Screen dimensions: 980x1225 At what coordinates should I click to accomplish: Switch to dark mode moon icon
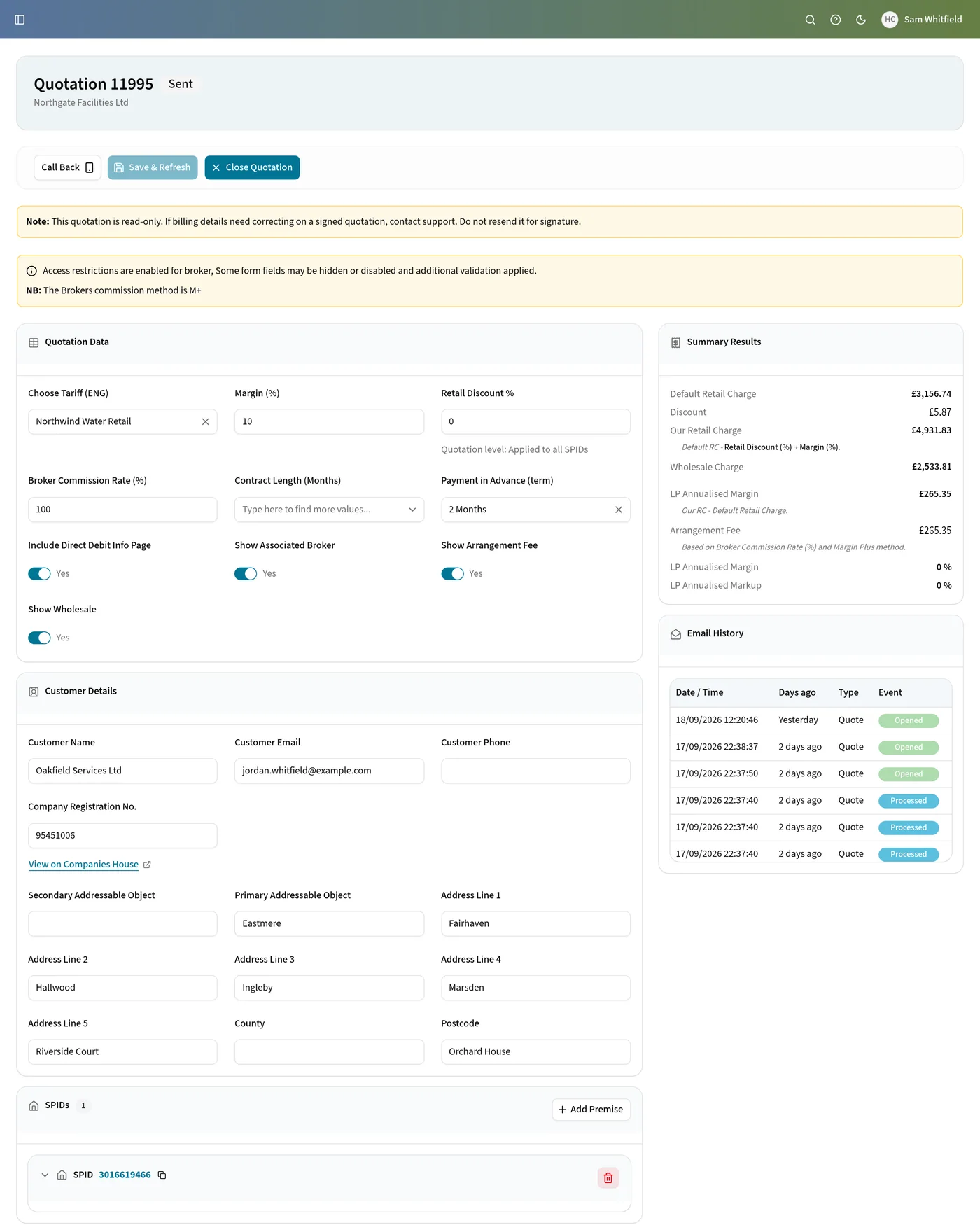pos(861,20)
